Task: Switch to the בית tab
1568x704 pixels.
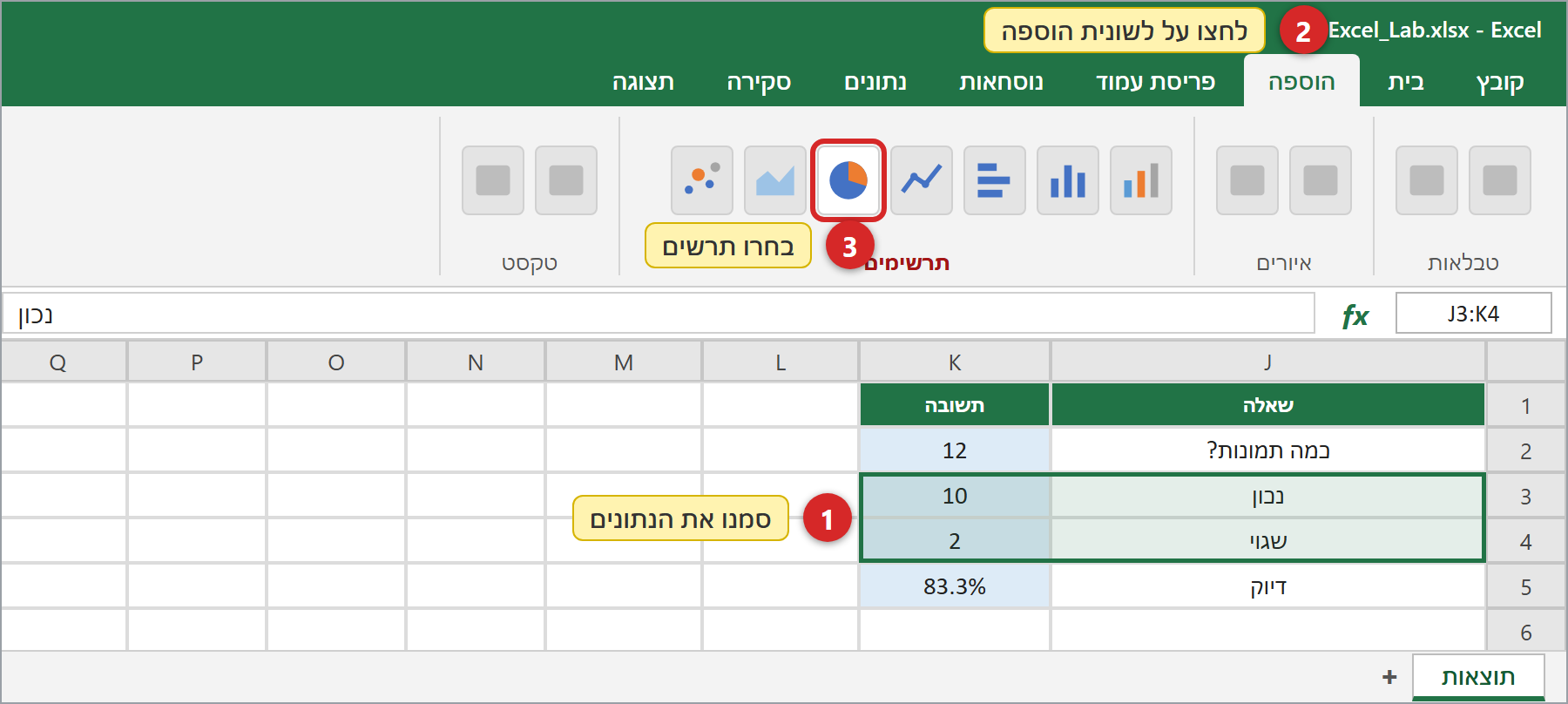Action: tap(1406, 82)
